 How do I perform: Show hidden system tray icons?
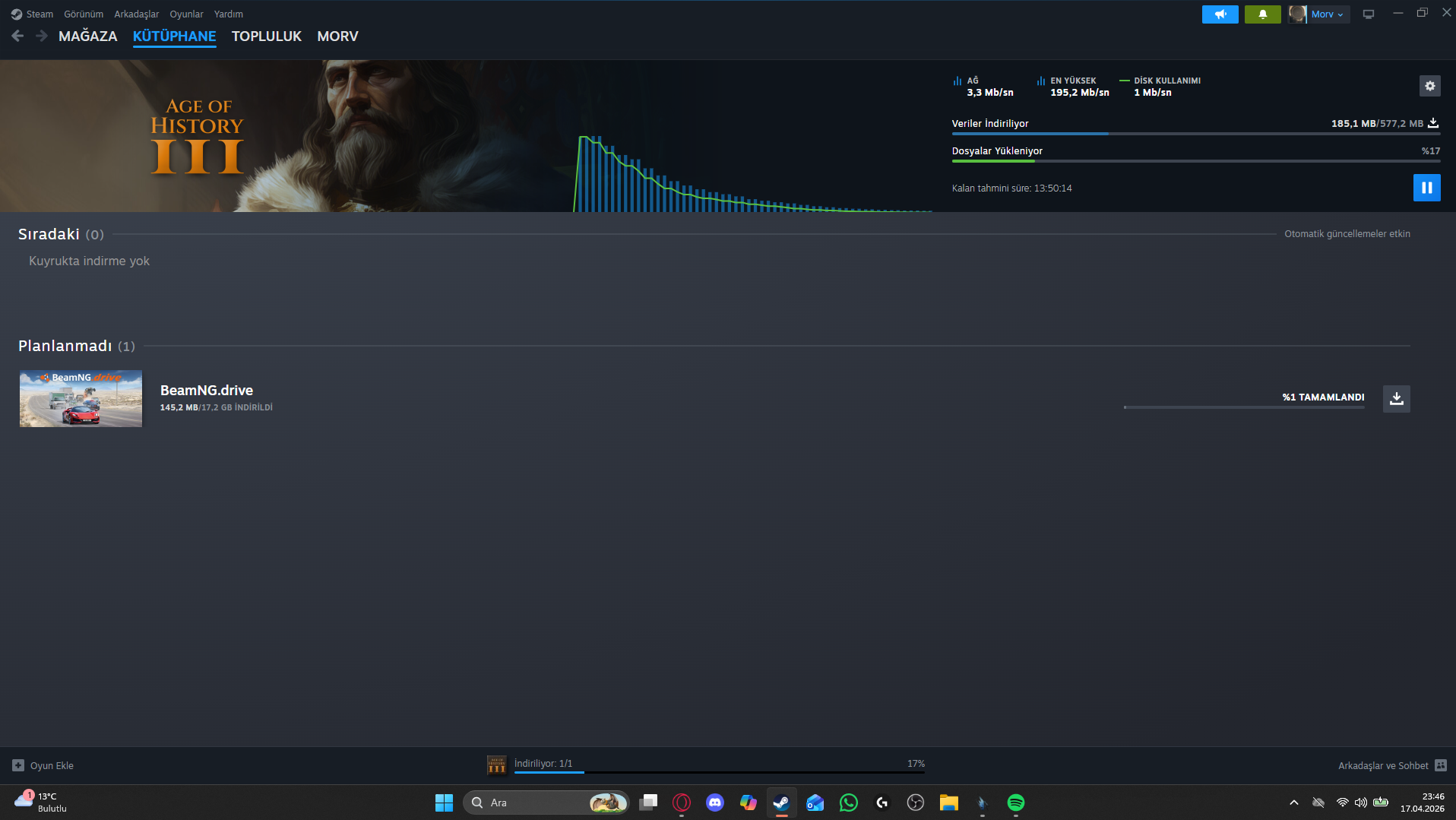[x=1294, y=803]
